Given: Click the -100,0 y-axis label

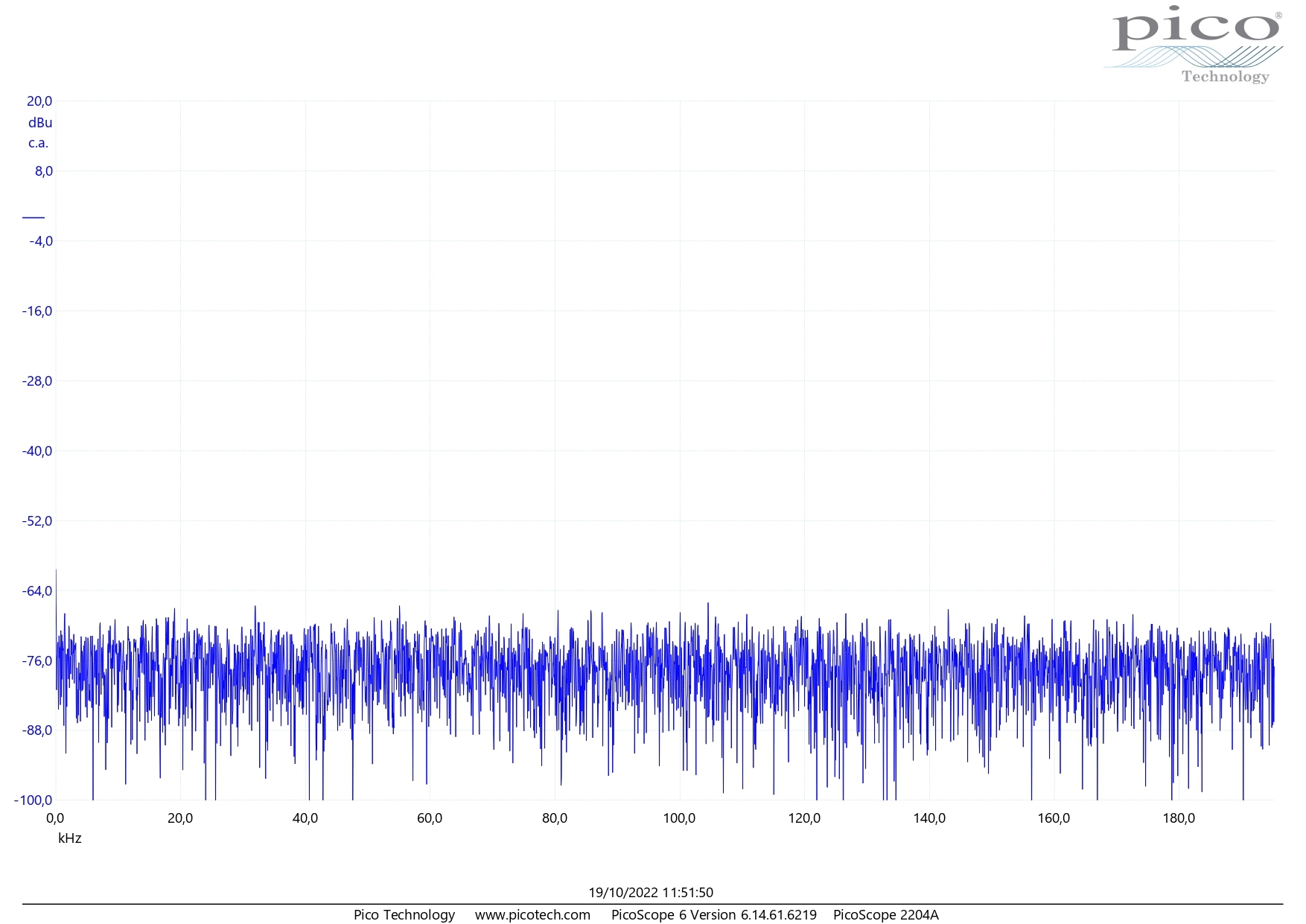Looking at the screenshot, I should click(34, 800).
